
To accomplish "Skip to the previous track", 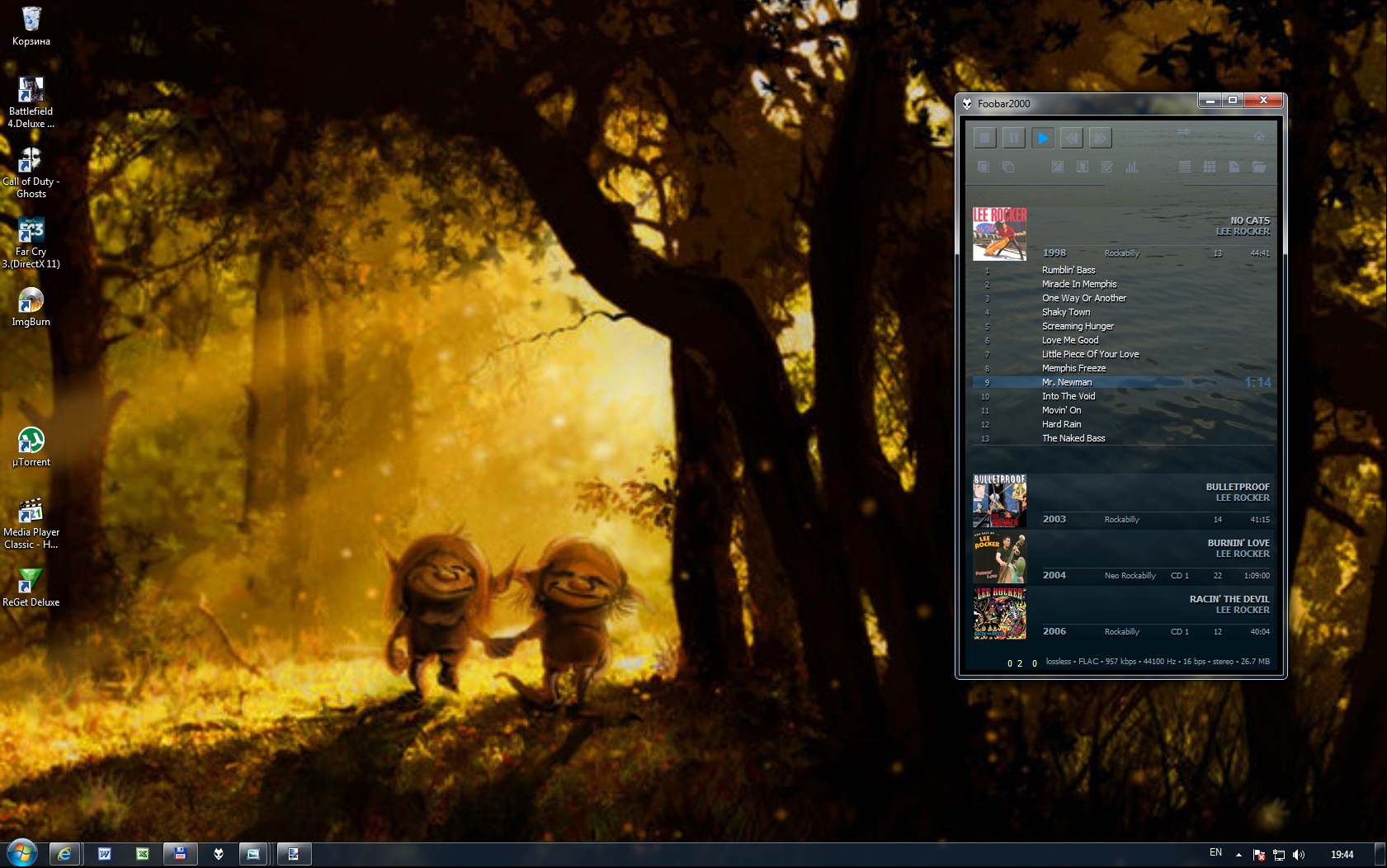I will [1071, 138].
